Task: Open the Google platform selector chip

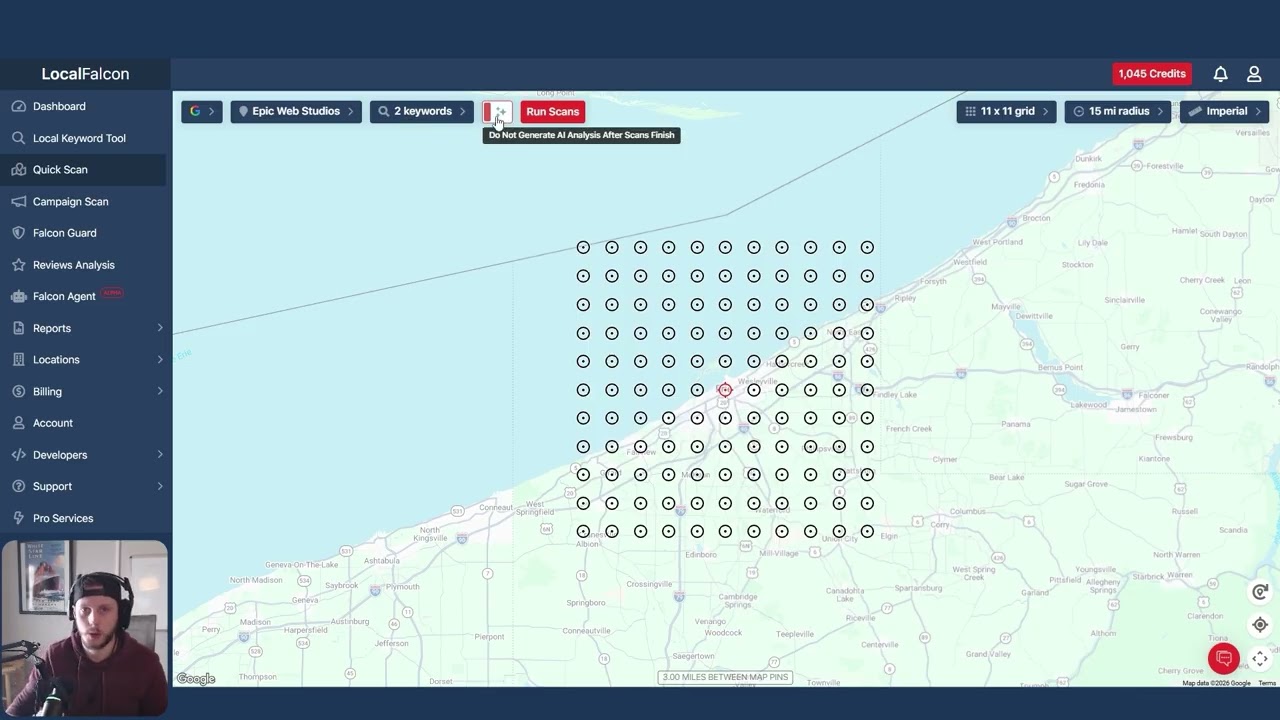Action: coord(202,111)
